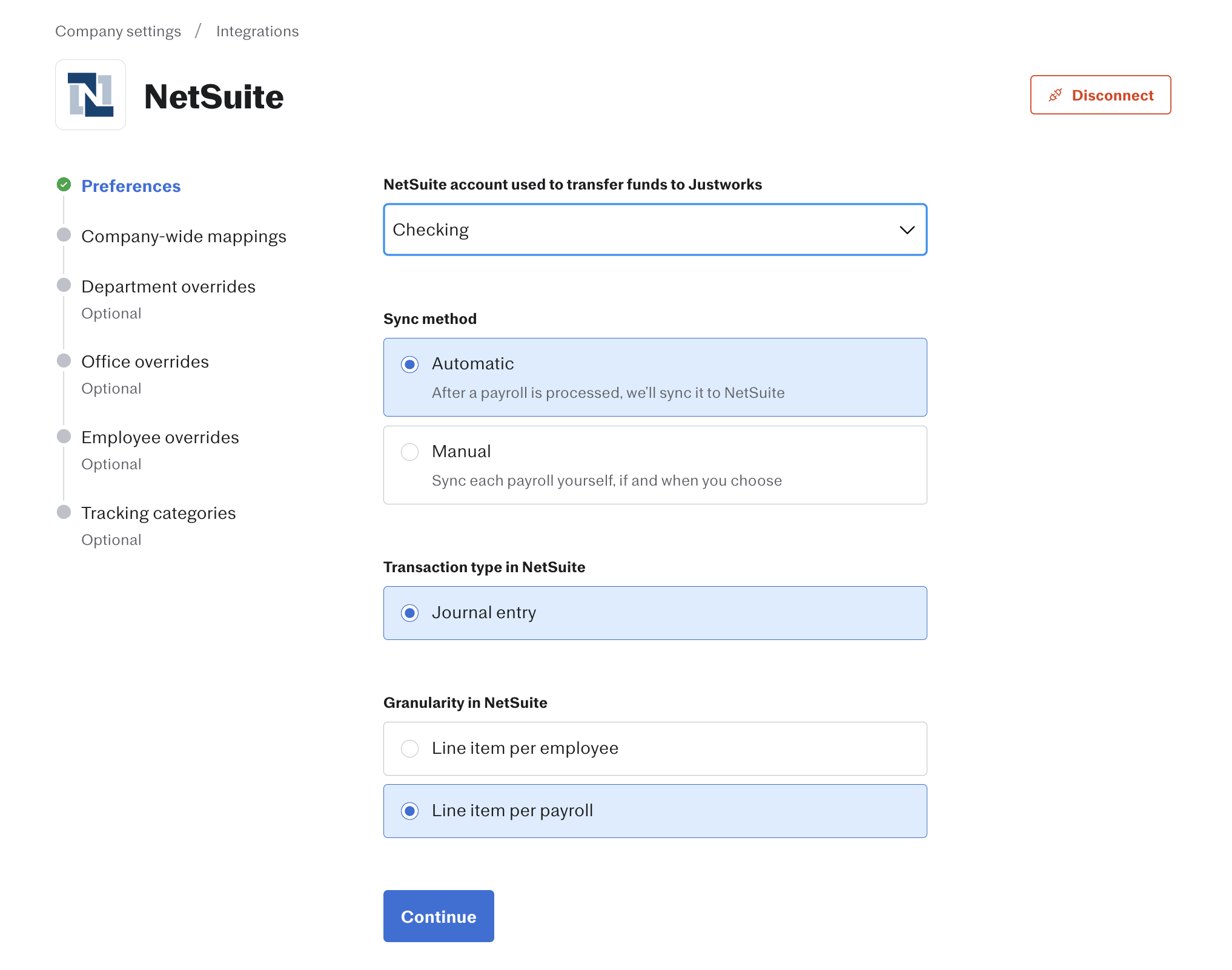1232x970 pixels.
Task: Open the Employee overrides step
Action: 160,437
